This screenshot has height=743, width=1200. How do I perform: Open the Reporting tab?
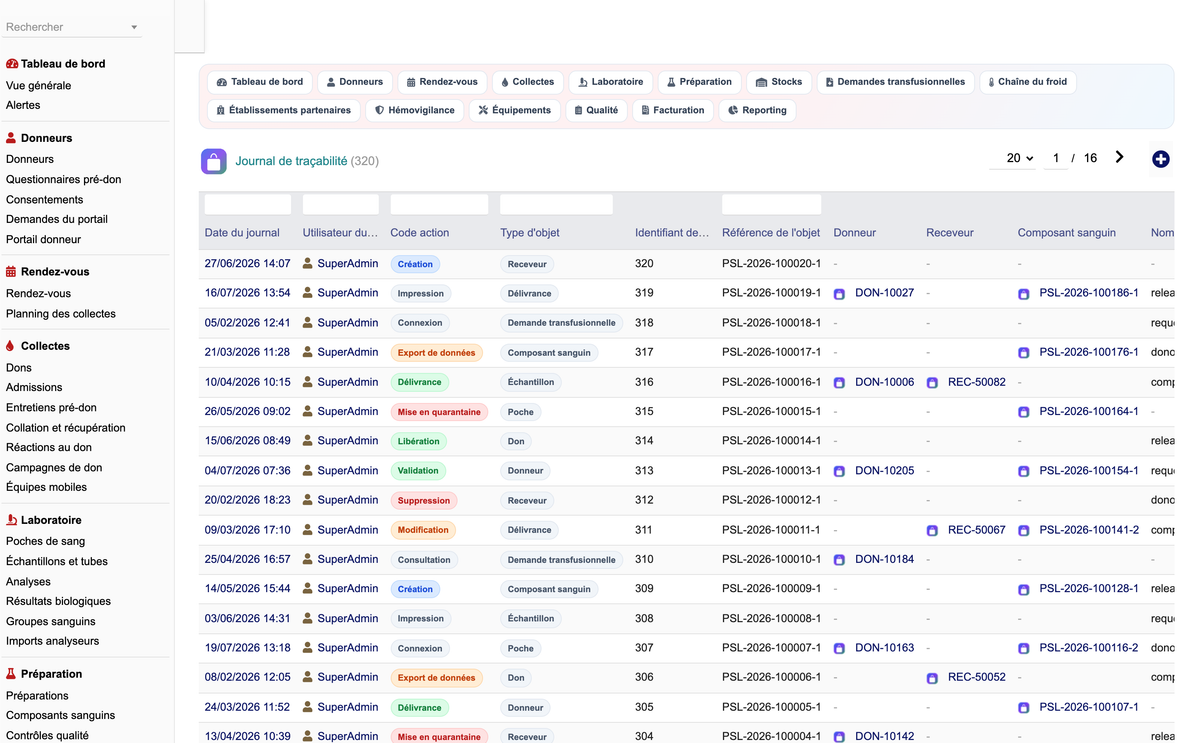click(757, 110)
